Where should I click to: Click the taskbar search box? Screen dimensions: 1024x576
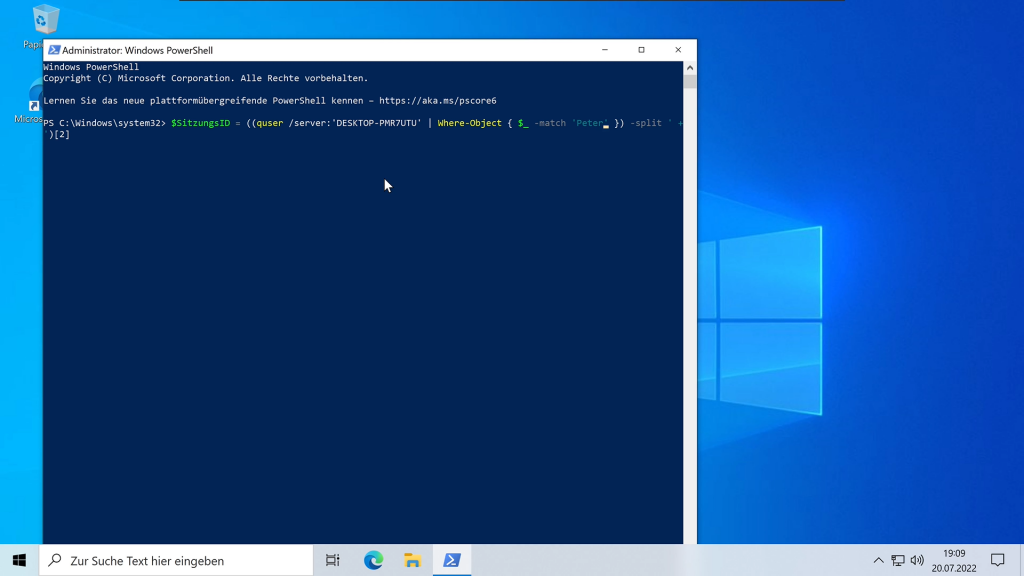tap(176, 560)
